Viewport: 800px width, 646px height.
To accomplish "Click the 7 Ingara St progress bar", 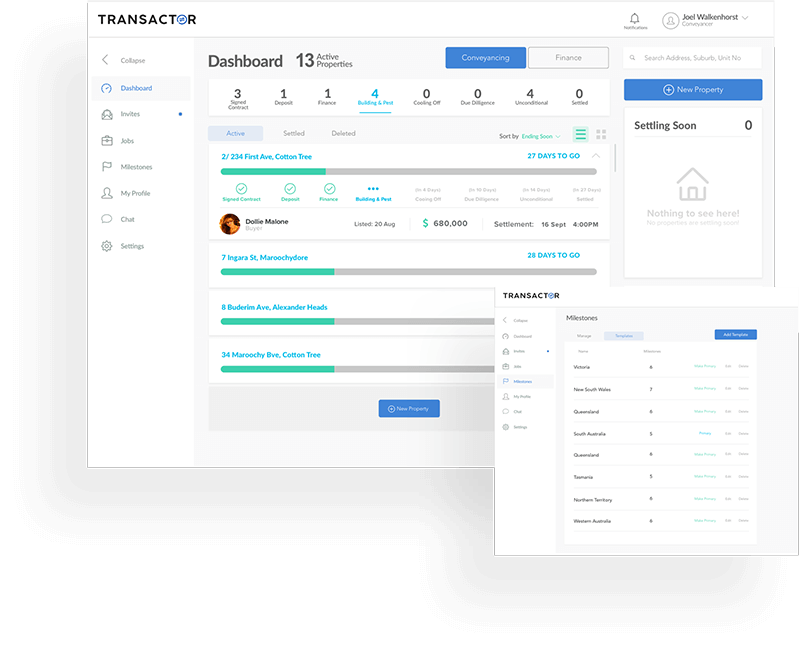I will (x=408, y=272).
